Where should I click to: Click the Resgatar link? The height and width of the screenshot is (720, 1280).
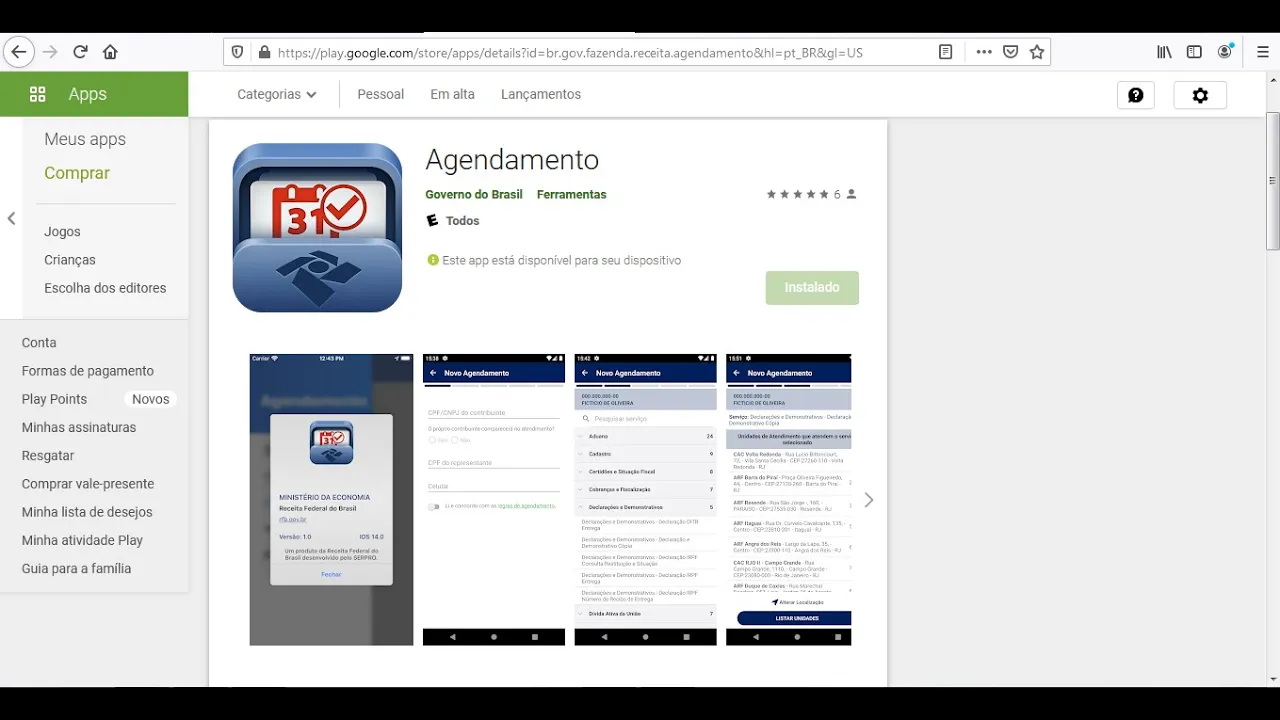48,455
